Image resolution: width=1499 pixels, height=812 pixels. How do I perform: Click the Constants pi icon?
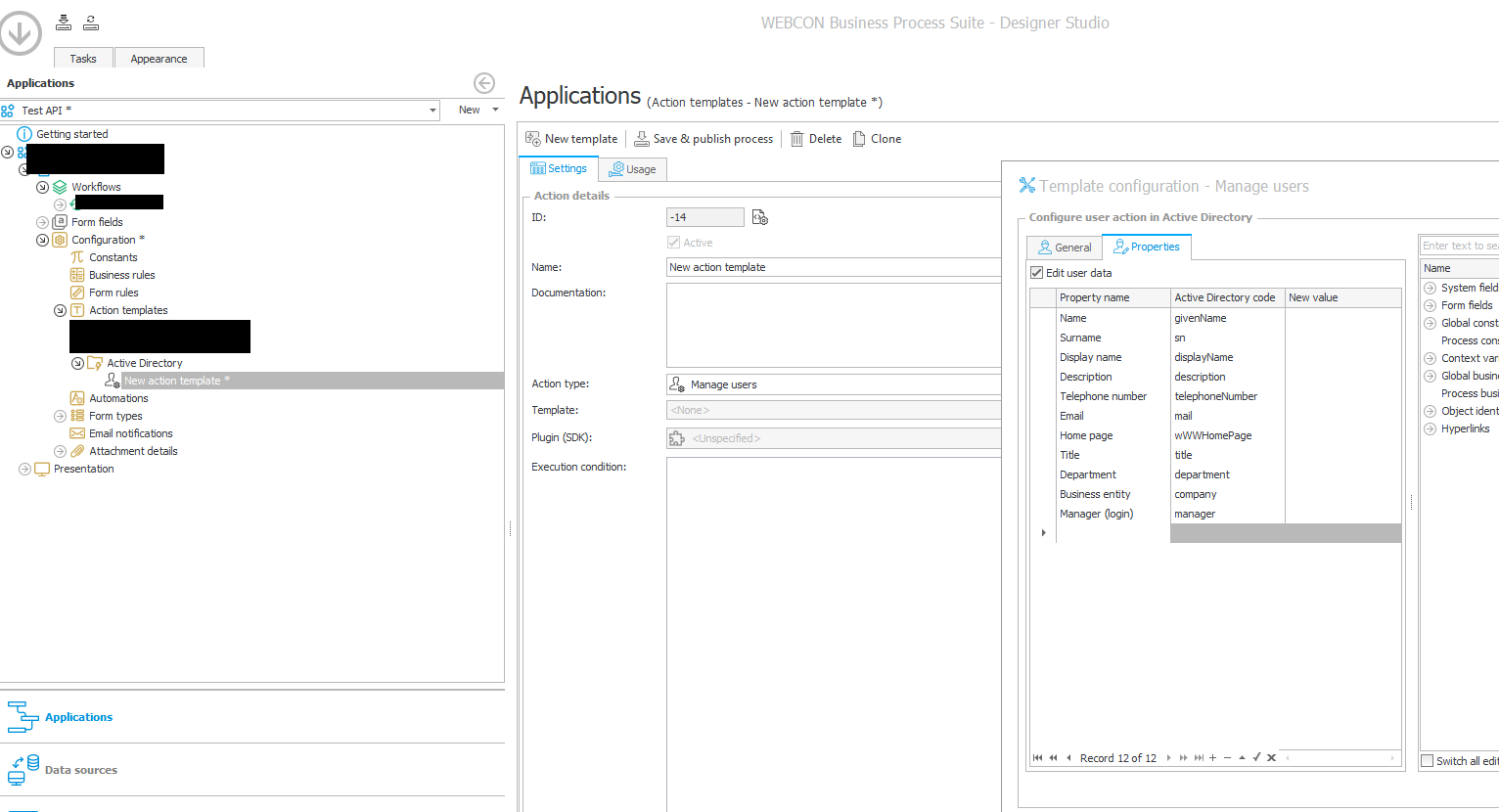tap(77, 257)
